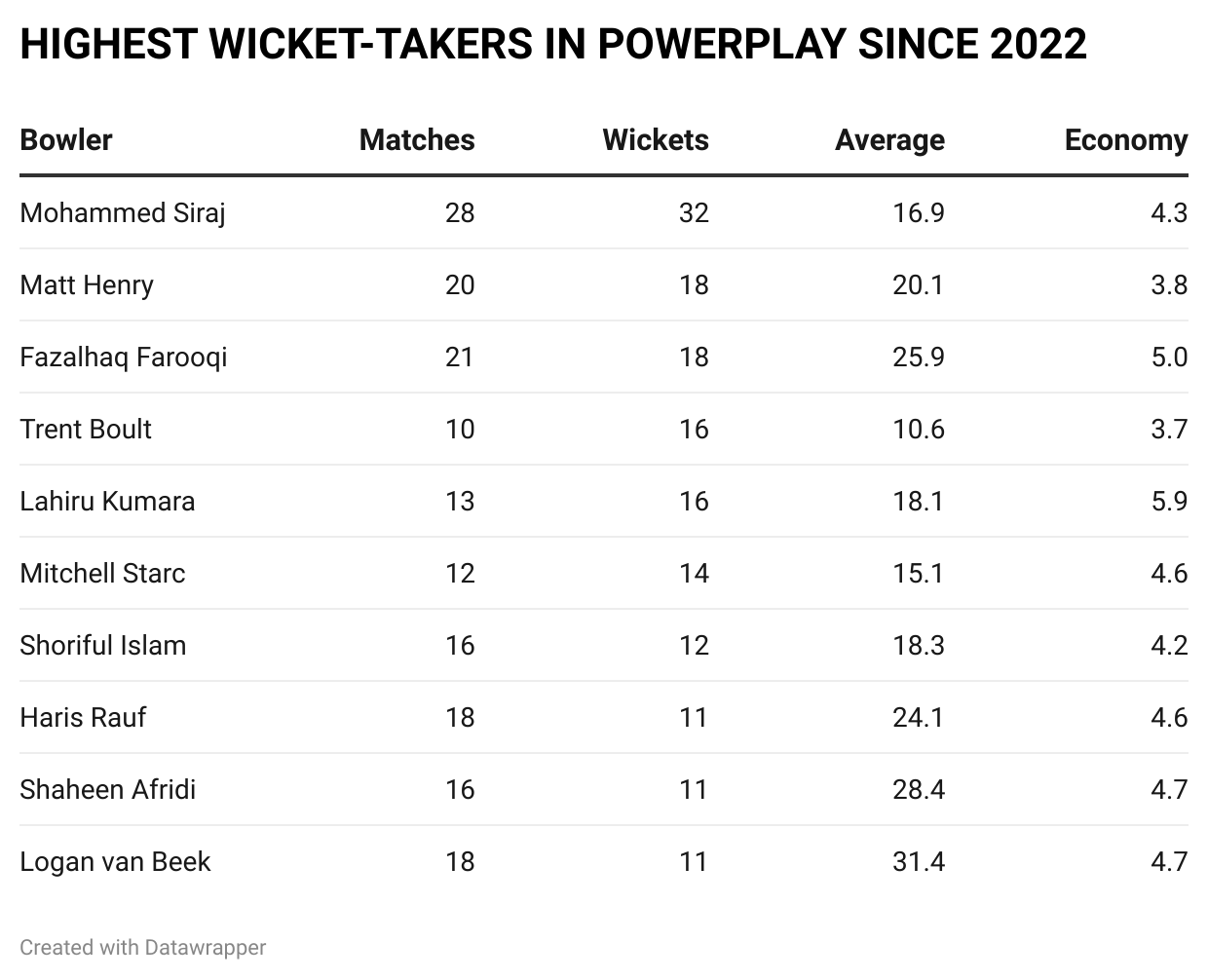Image resolution: width=1208 pixels, height=980 pixels.
Task: Click the Bowler column header
Action: click(66, 140)
